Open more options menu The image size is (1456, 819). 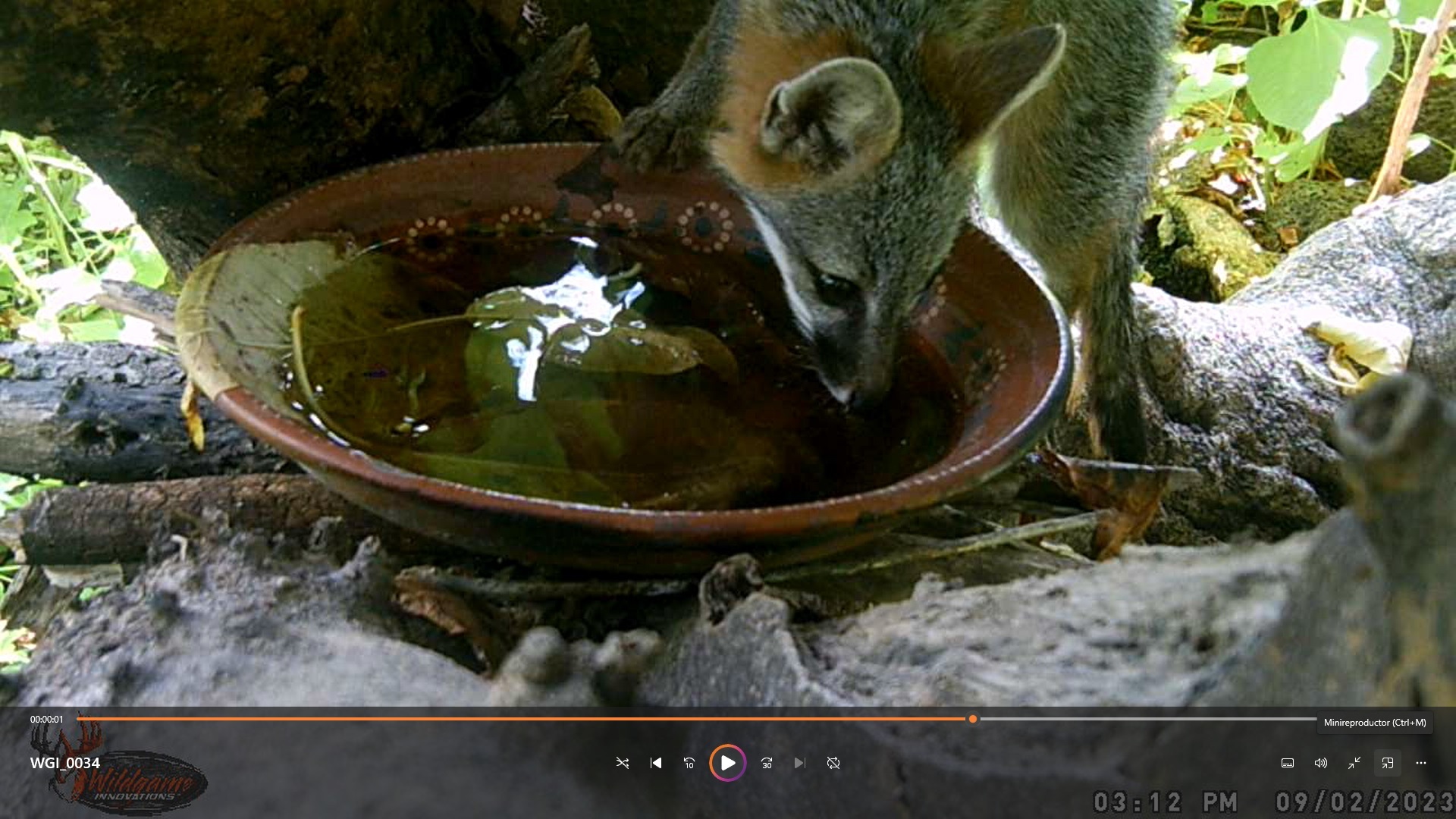click(x=1421, y=763)
